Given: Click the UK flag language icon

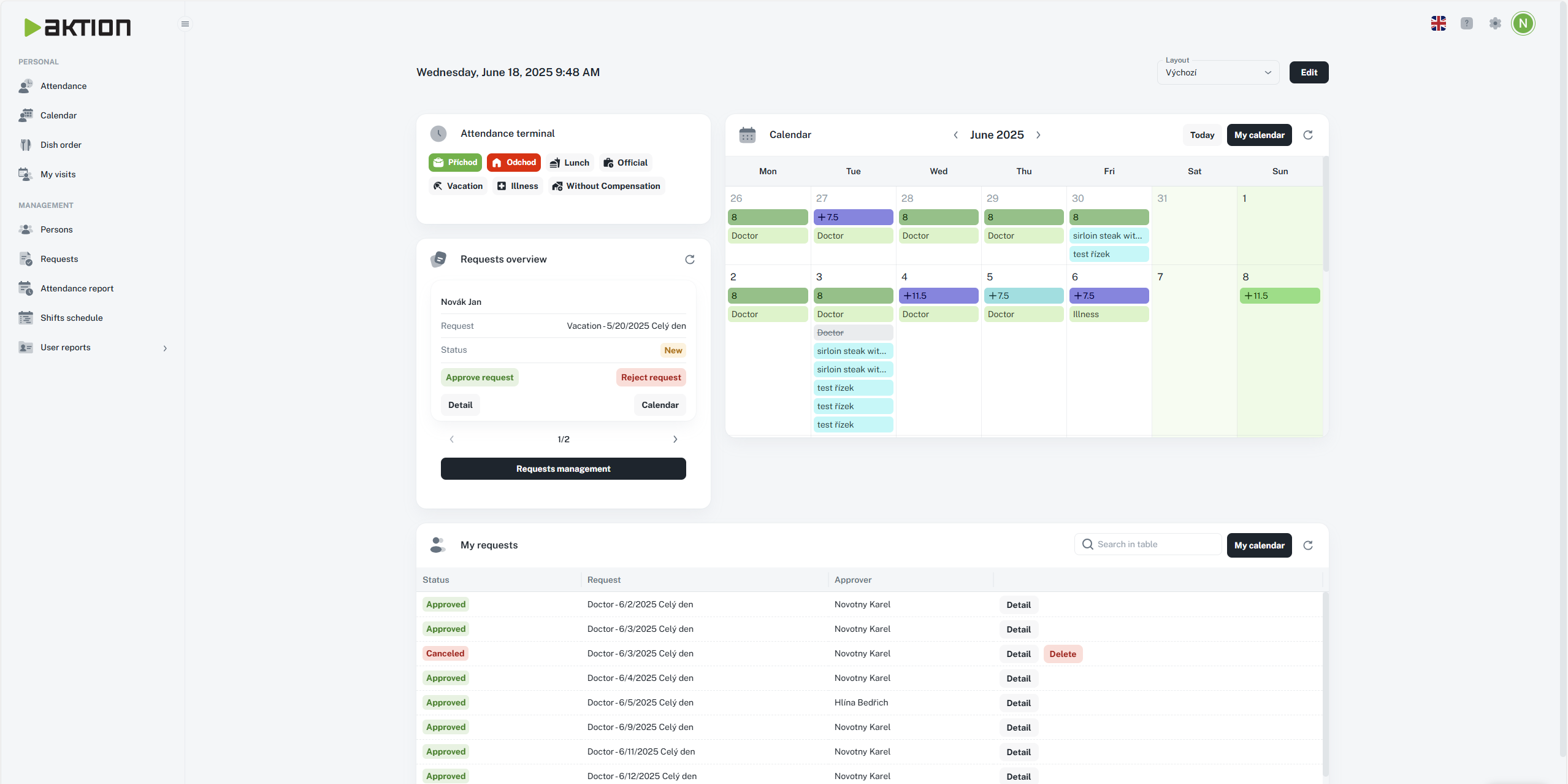Looking at the screenshot, I should point(1438,23).
